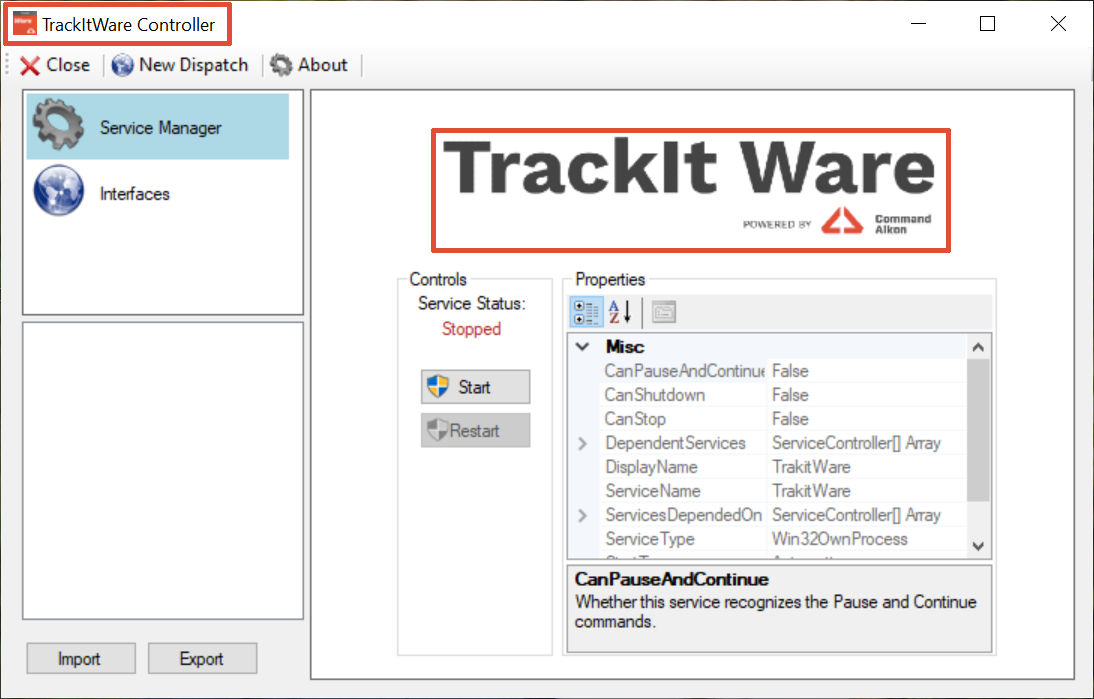The width and height of the screenshot is (1094, 699).
Task: Open the Property Pages icon
Action: coord(664,312)
